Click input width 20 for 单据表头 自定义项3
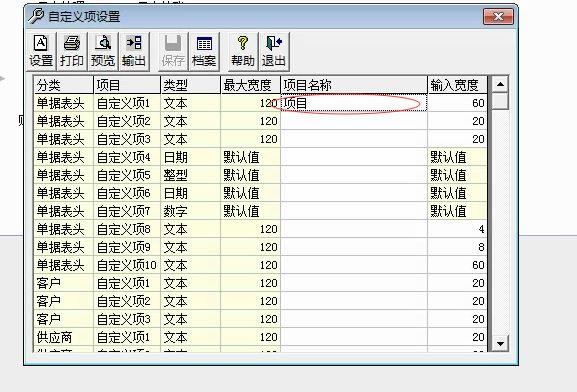Viewport: 577px width, 392px height. [457, 139]
